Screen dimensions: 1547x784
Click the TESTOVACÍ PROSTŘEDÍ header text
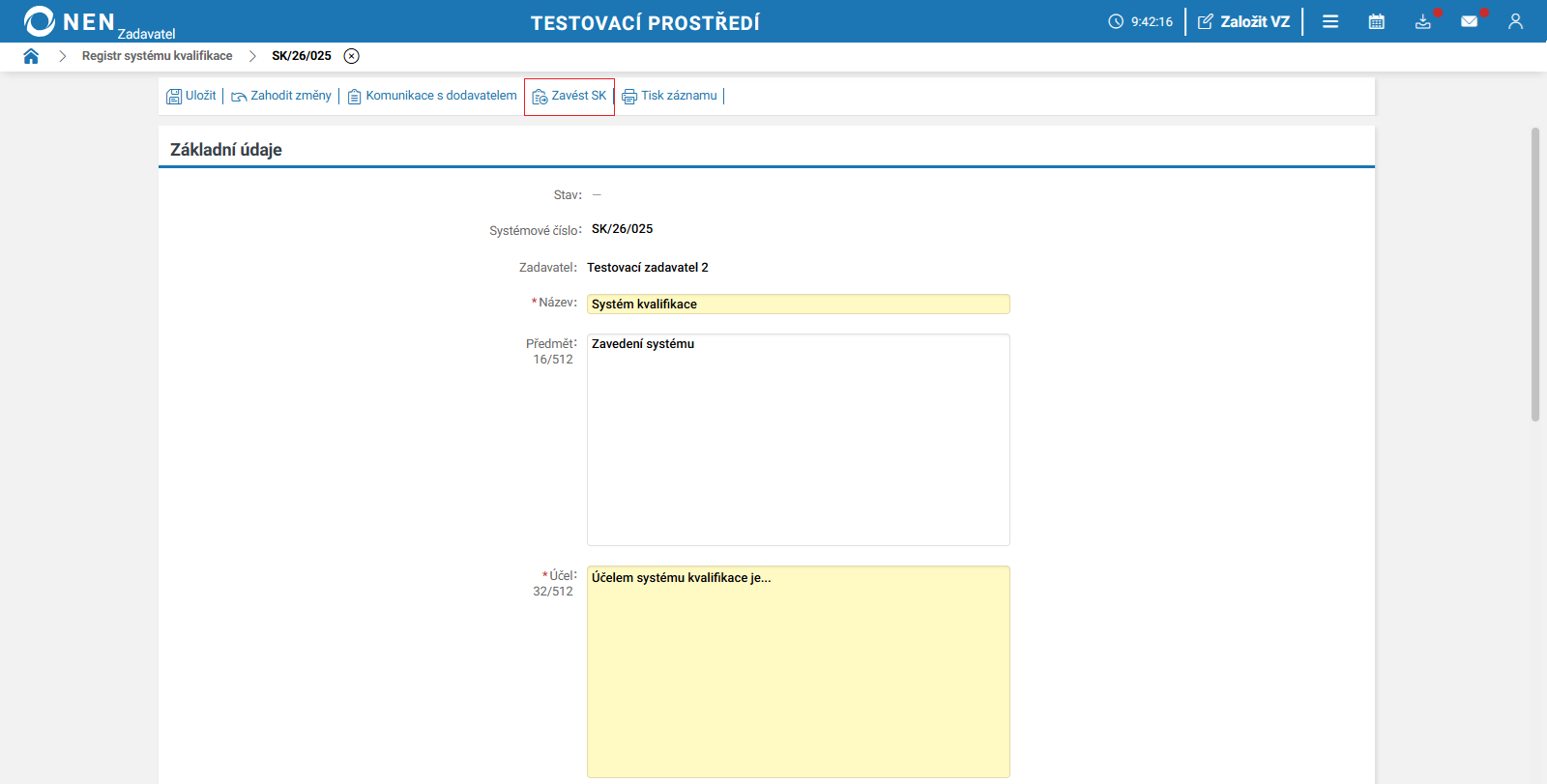(x=645, y=22)
